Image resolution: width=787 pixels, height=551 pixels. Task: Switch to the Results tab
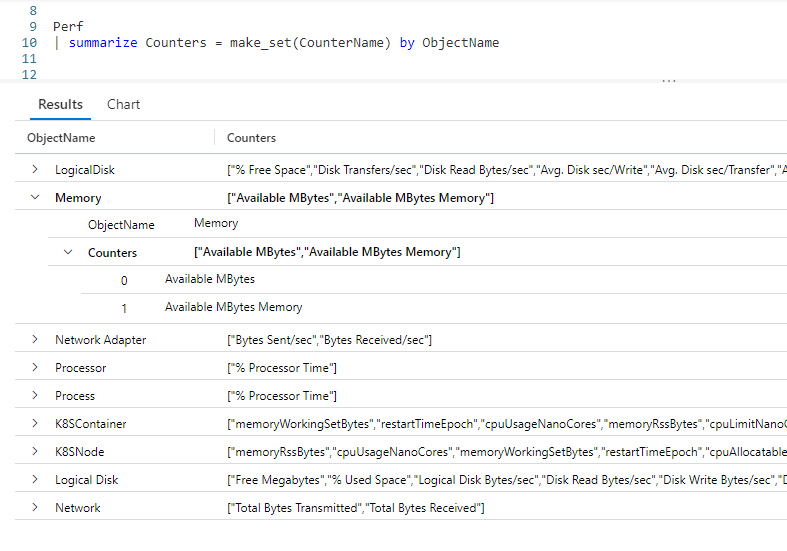(60, 104)
